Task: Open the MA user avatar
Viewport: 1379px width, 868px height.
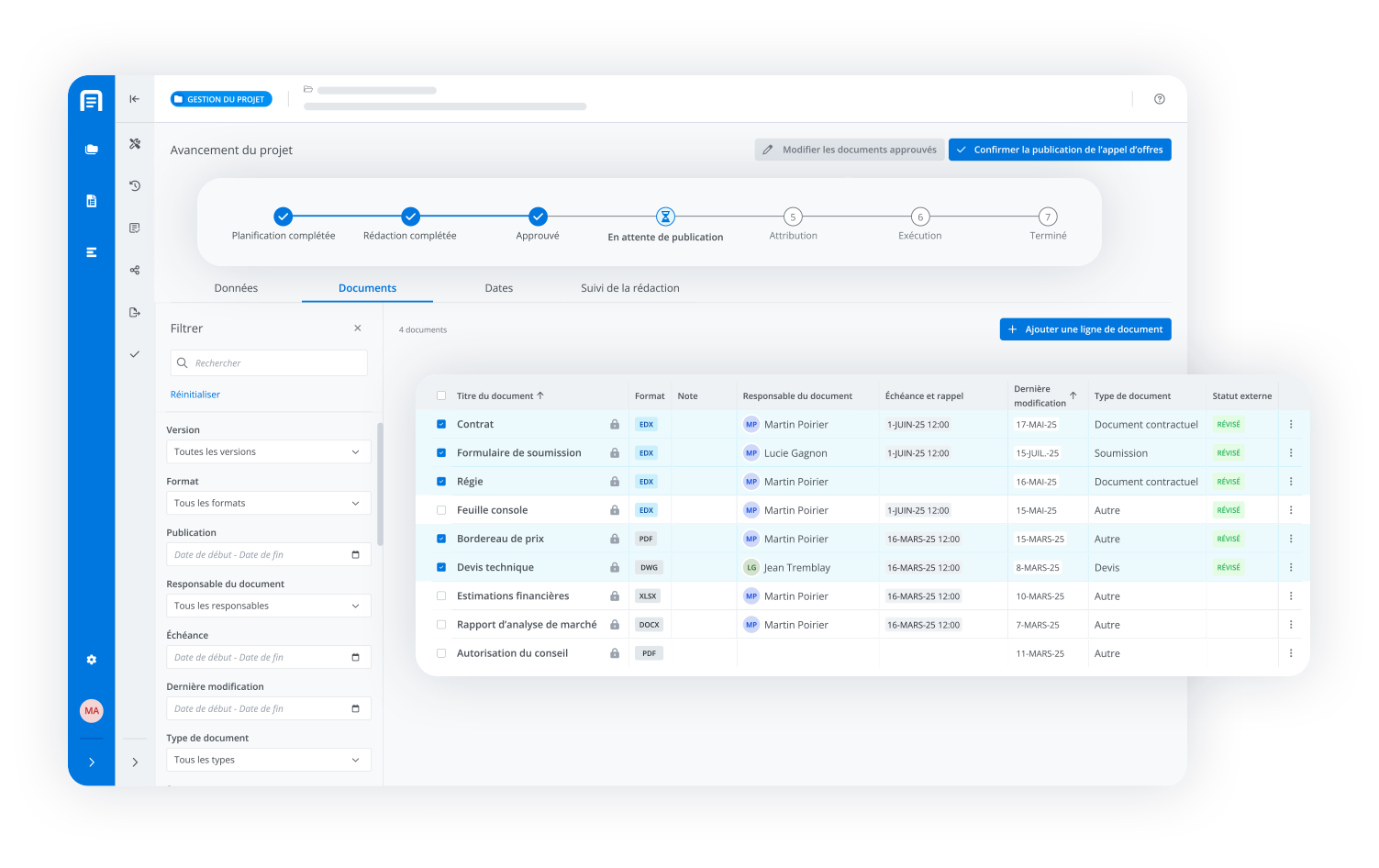Action: tap(92, 711)
